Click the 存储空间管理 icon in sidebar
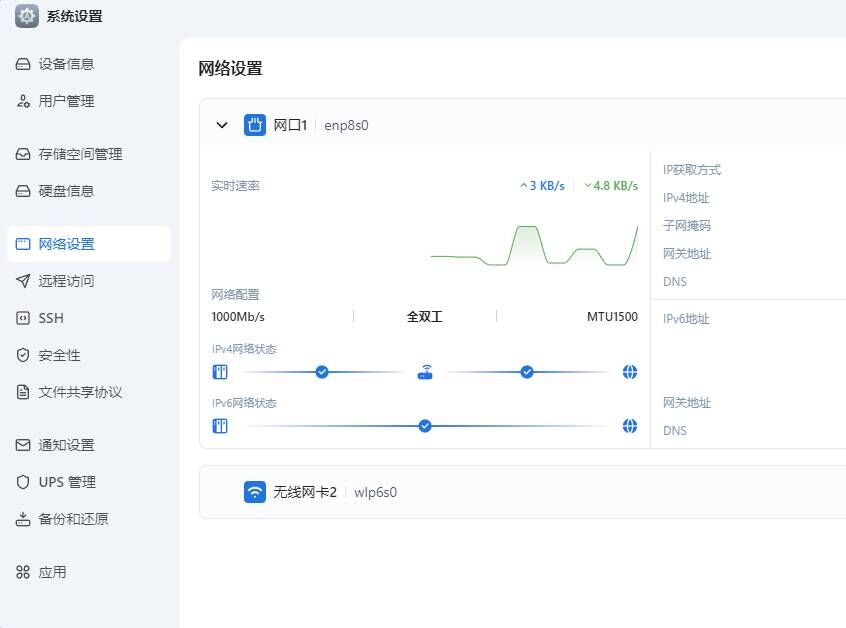 pos(23,154)
